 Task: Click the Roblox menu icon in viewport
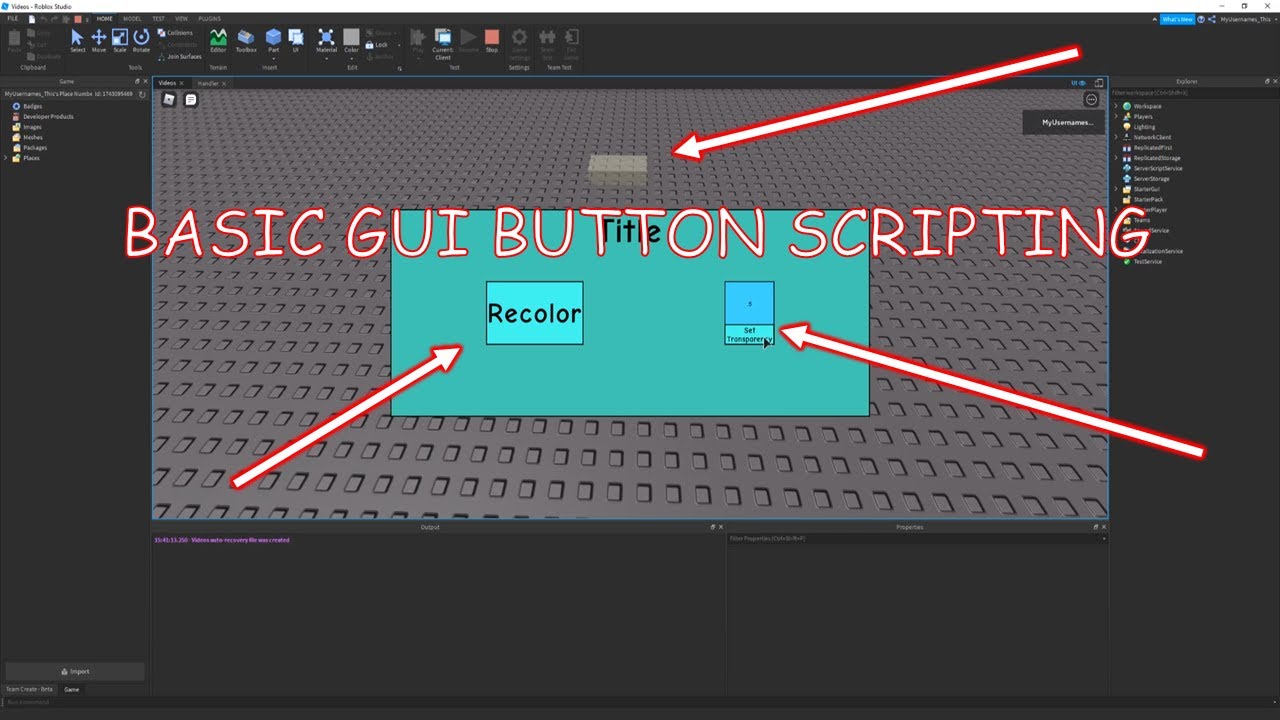(x=169, y=99)
